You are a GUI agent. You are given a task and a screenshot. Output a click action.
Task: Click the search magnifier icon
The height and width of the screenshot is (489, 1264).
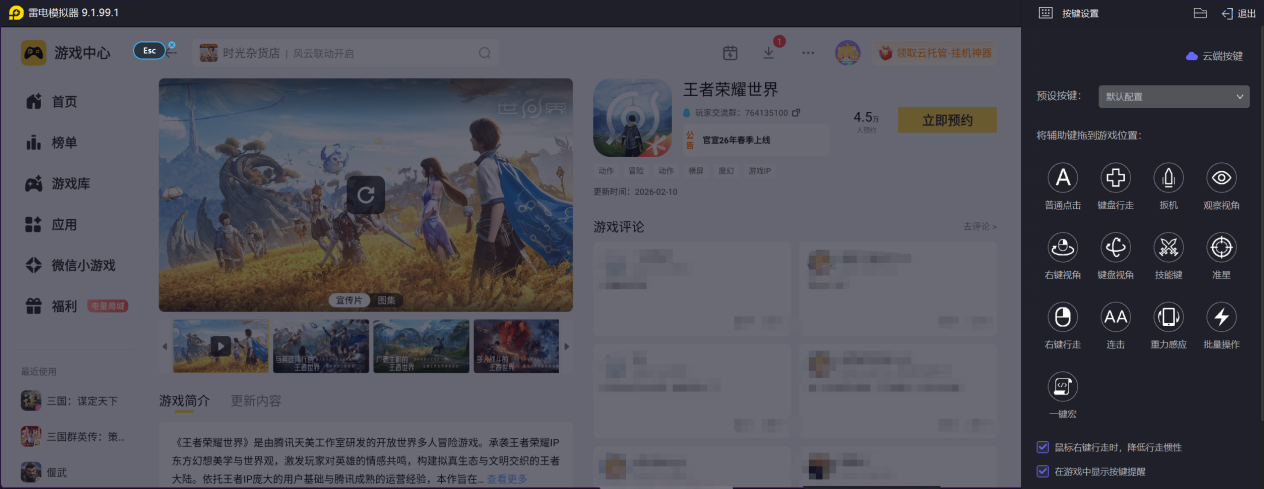point(485,53)
